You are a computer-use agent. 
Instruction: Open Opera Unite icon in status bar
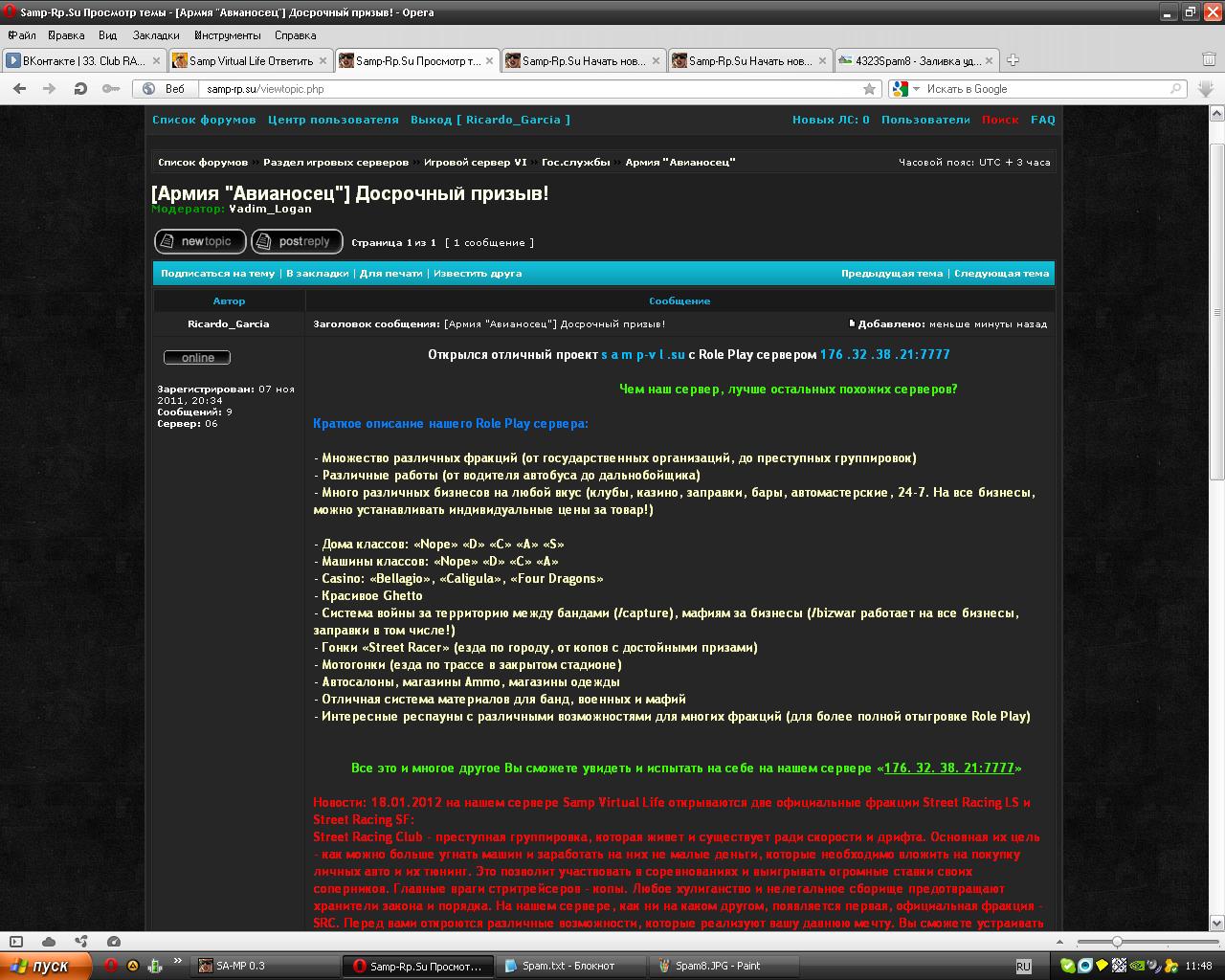[x=81, y=942]
